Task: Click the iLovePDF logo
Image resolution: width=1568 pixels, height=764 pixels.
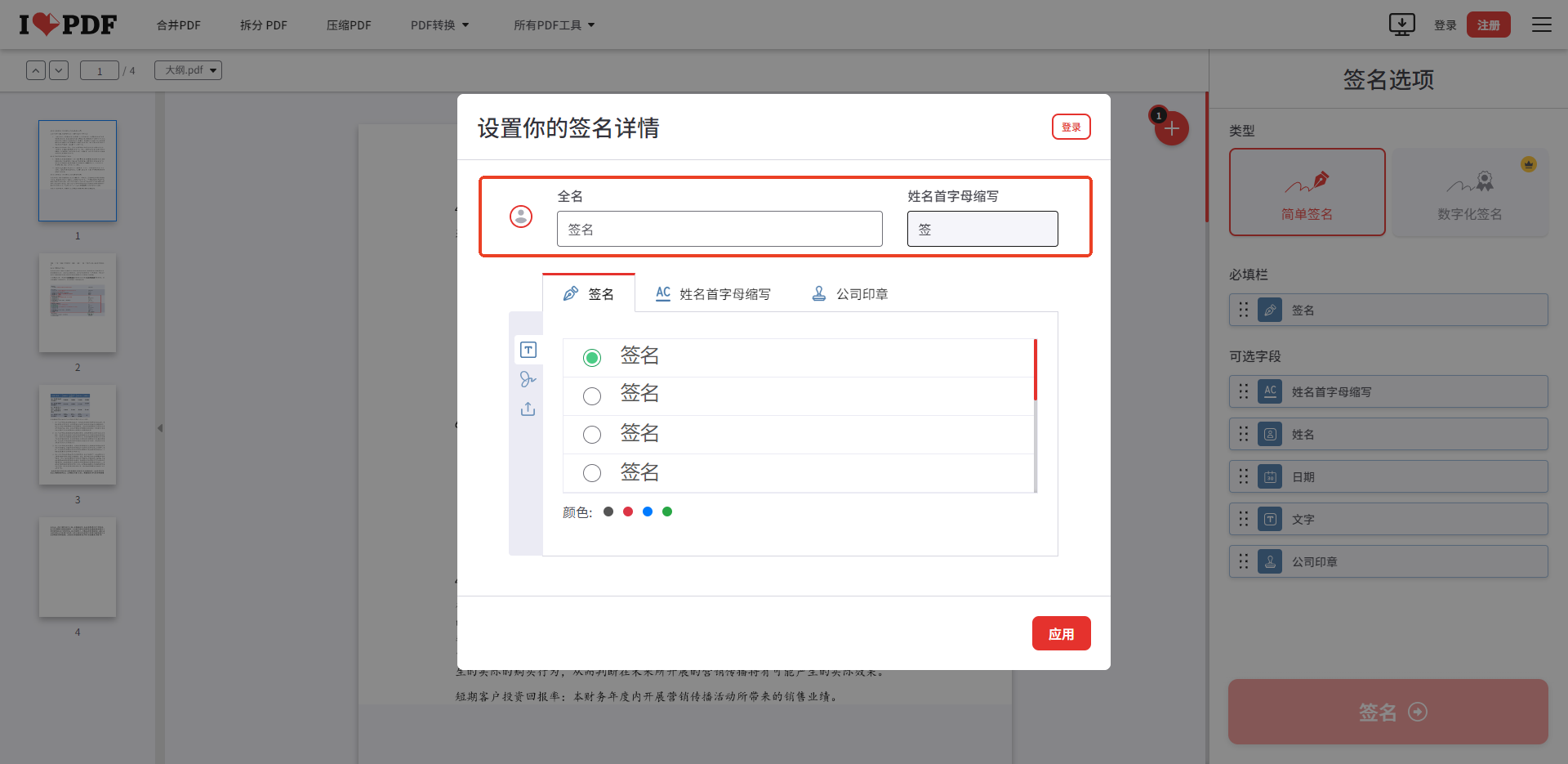Action: pyautogui.click(x=68, y=25)
